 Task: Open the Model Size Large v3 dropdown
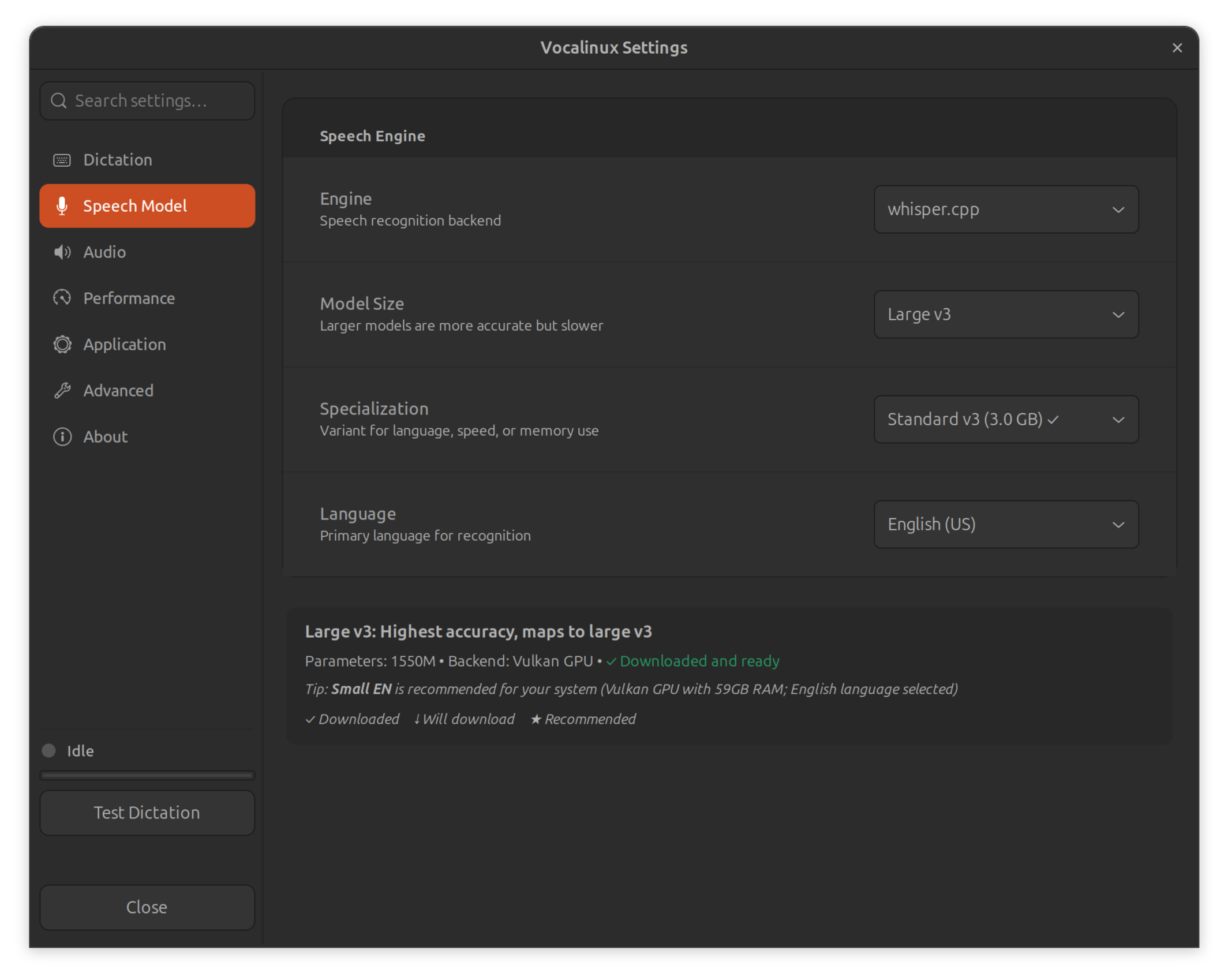coord(1006,315)
